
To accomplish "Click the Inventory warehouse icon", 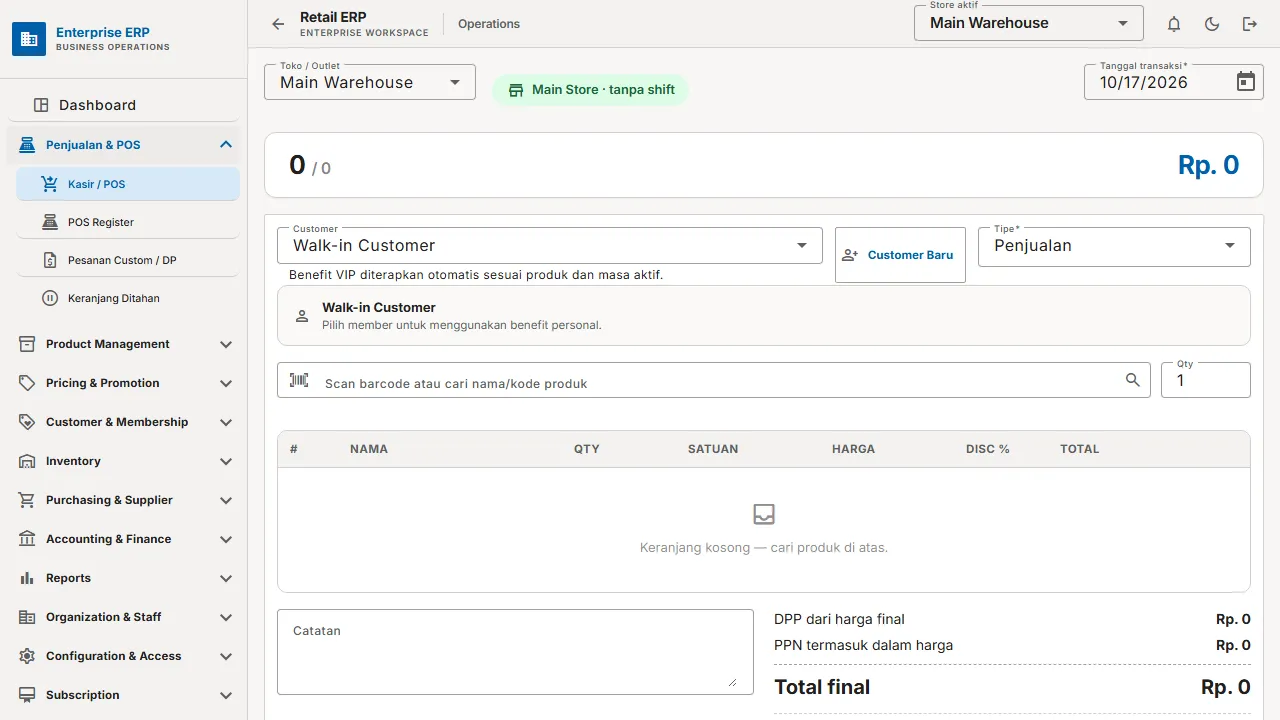I will tap(27, 461).
